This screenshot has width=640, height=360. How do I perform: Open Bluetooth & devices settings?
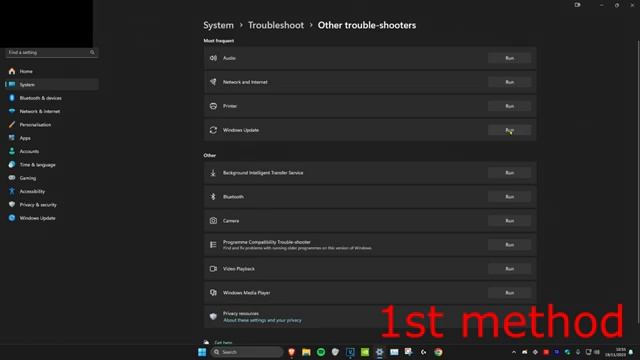pos(51,98)
